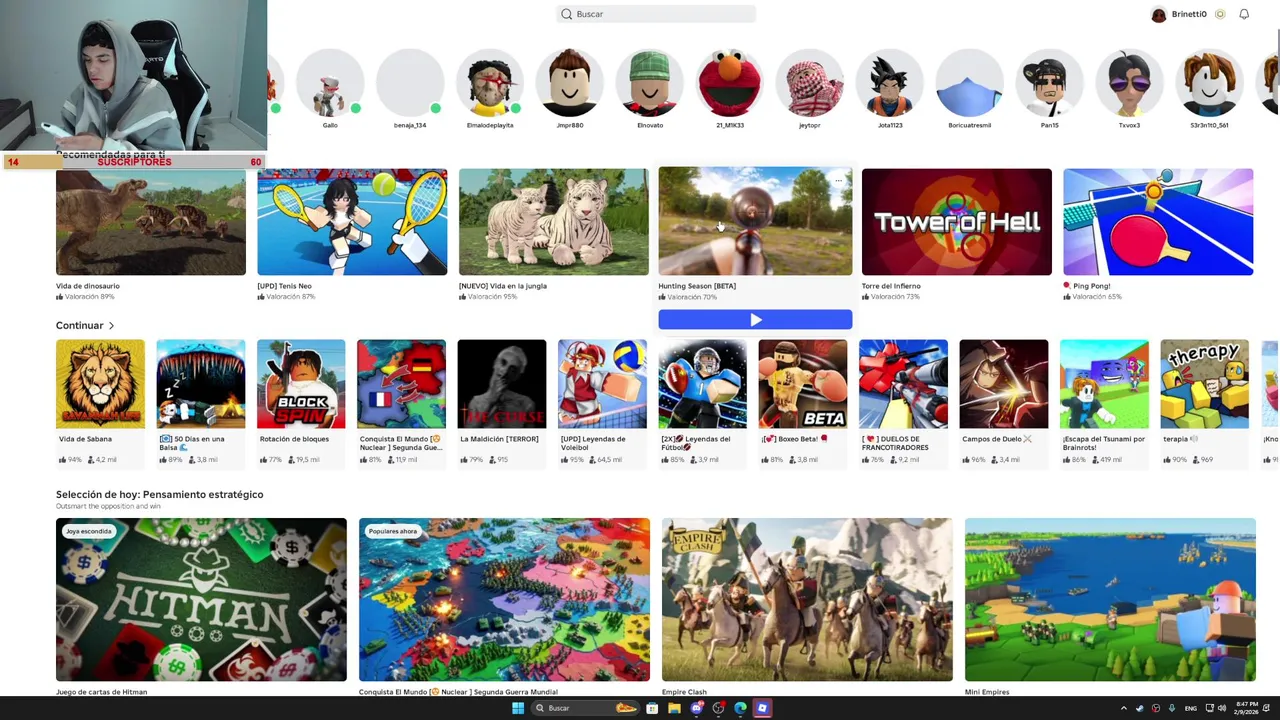1280x720 pixels.
Task: Show hidden system tray icons
Action: [1123, 708]
